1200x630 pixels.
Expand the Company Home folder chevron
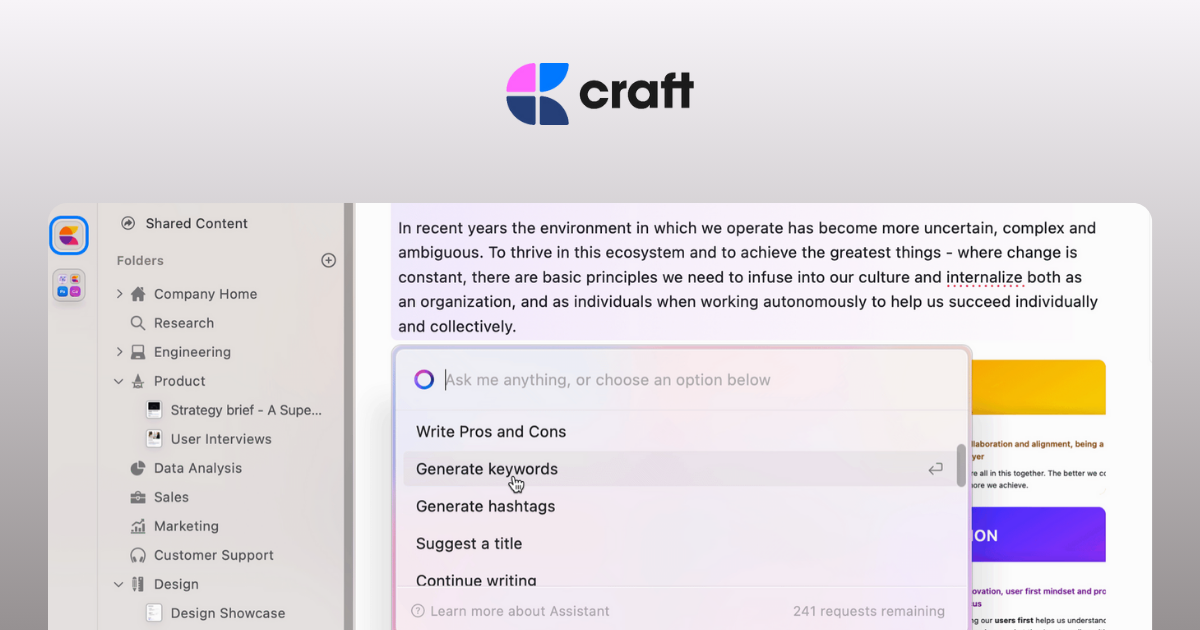[x=119, y=294]
